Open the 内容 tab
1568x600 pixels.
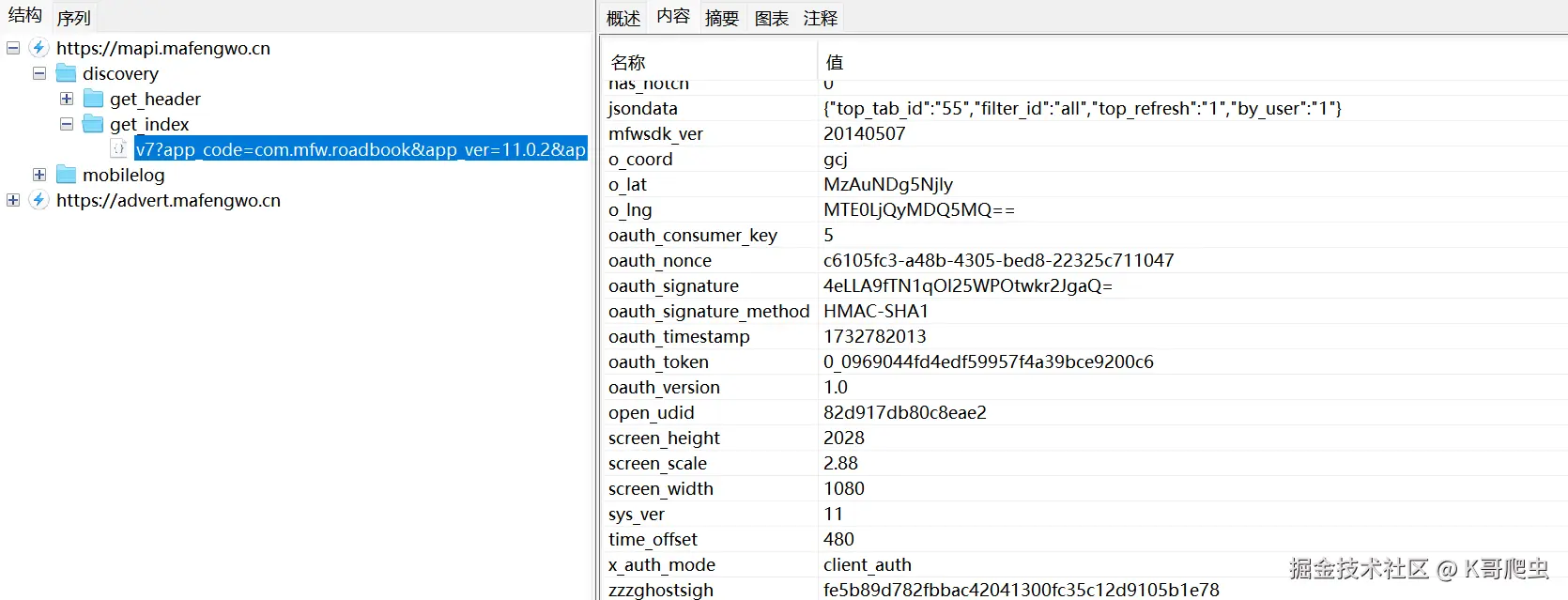click(x=673, y=16)
